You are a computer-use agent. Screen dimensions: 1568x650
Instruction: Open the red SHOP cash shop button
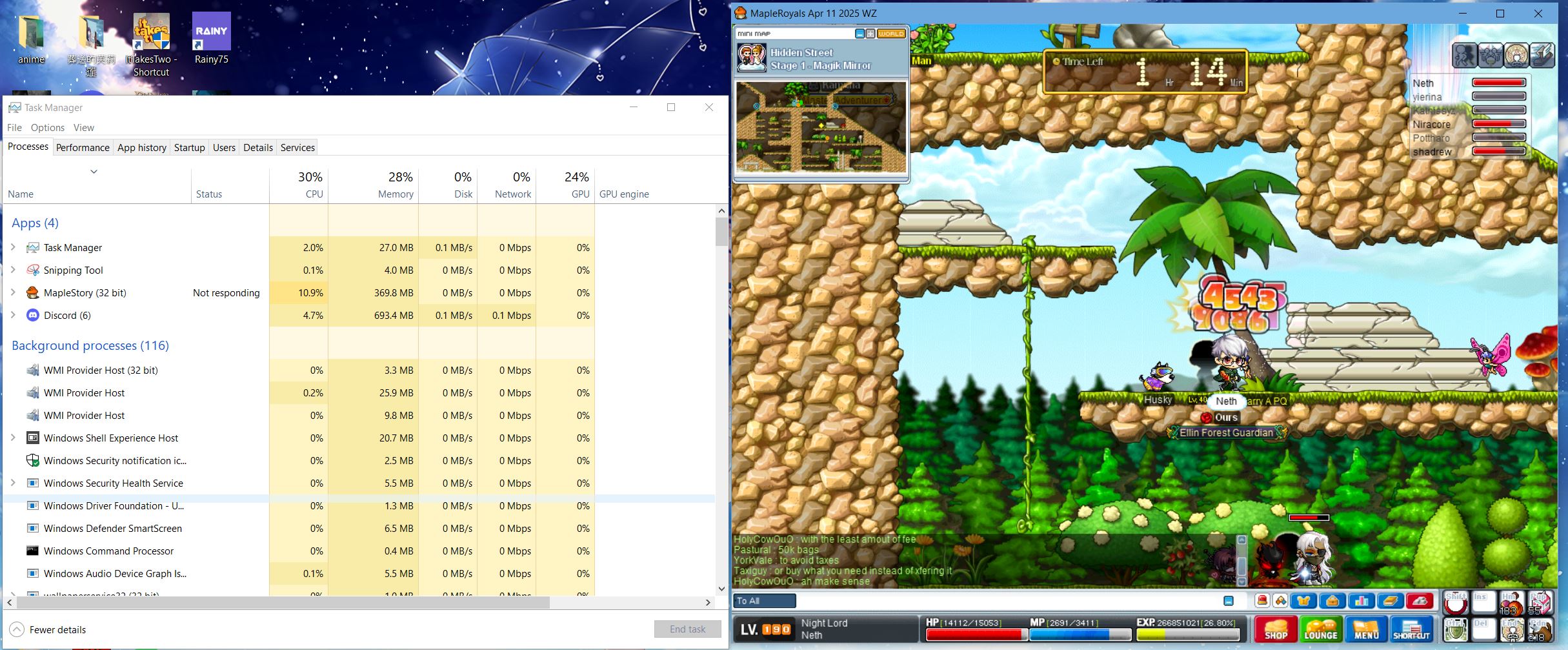pyautogui.click(x=1276, y=629)
